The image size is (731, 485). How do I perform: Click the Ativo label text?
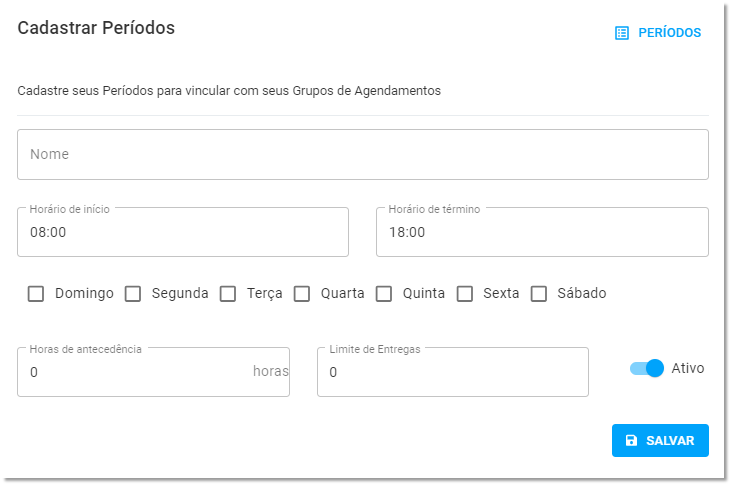click(688, 368)
